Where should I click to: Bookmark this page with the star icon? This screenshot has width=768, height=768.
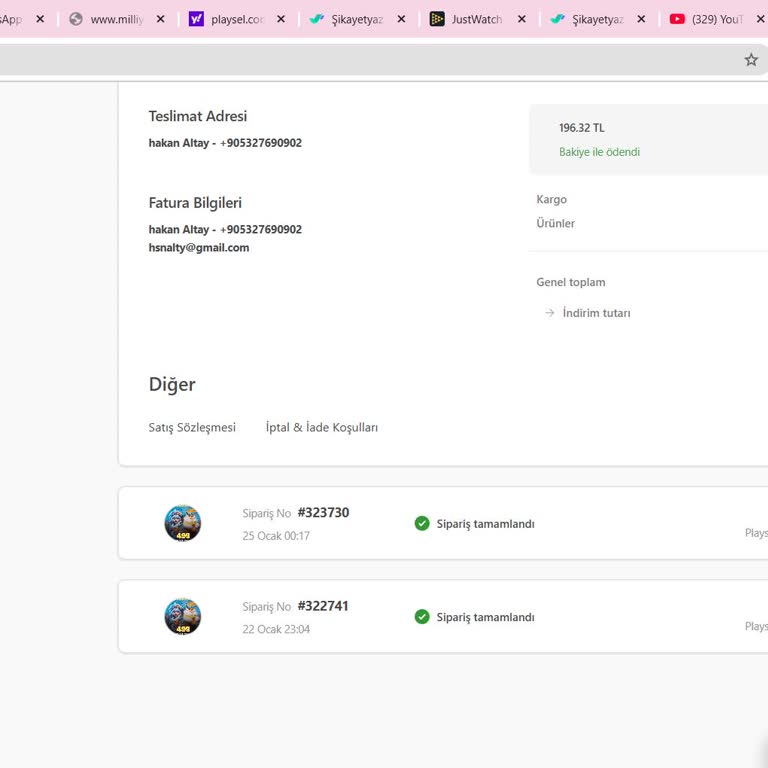click(751, 60)
